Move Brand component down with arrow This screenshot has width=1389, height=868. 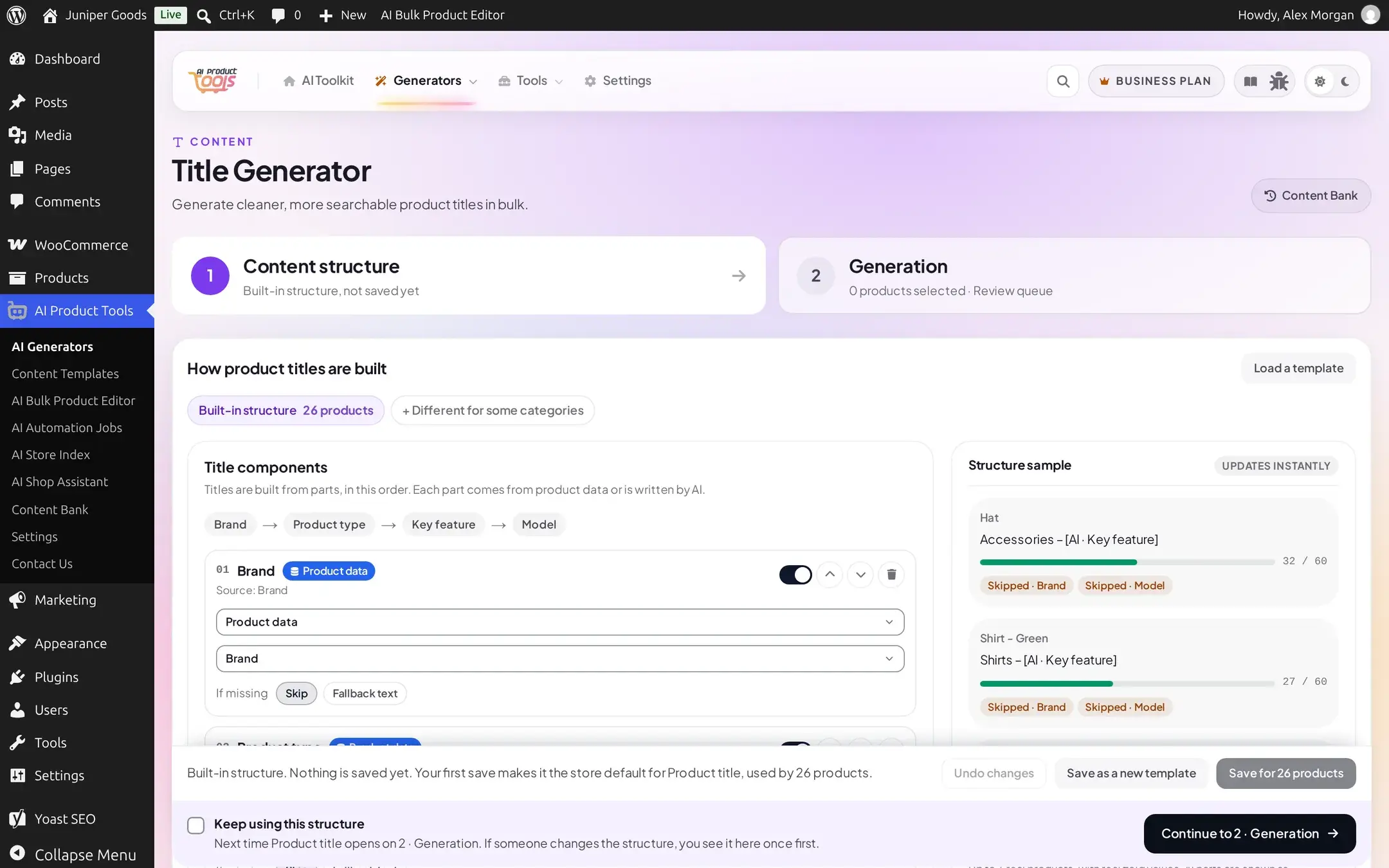(x=860, y=574)
